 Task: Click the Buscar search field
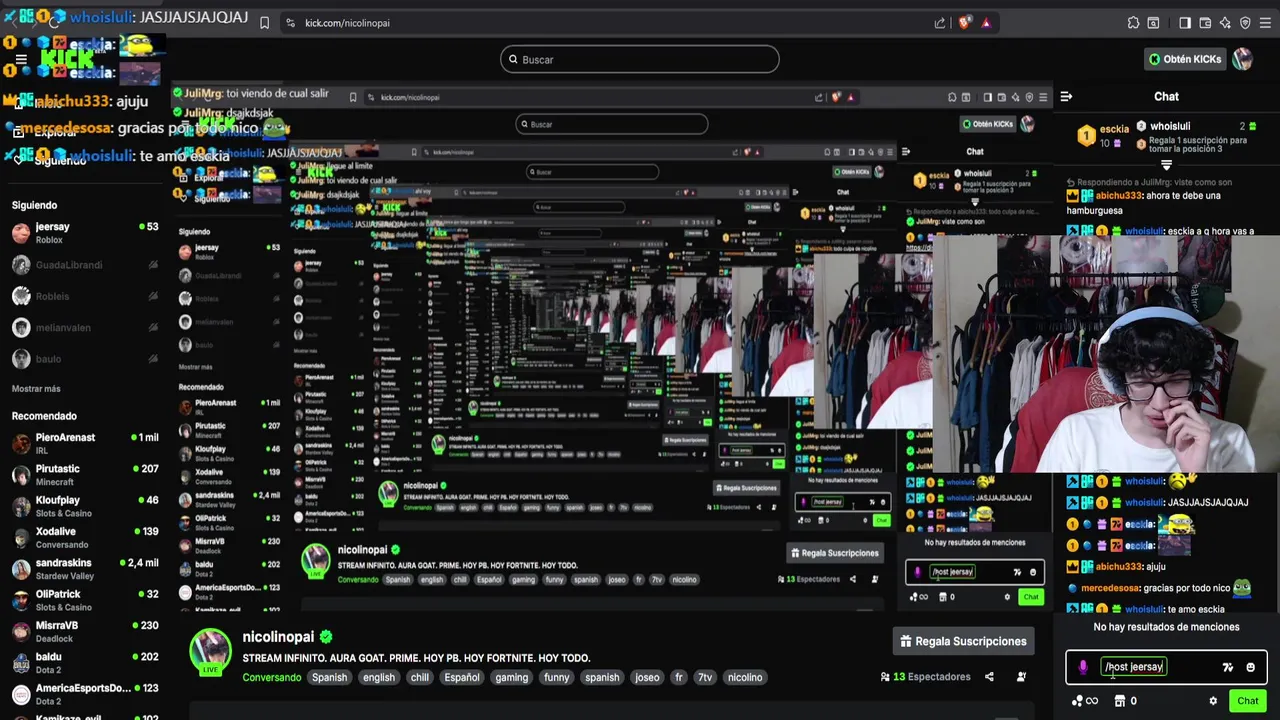[640, 59]
